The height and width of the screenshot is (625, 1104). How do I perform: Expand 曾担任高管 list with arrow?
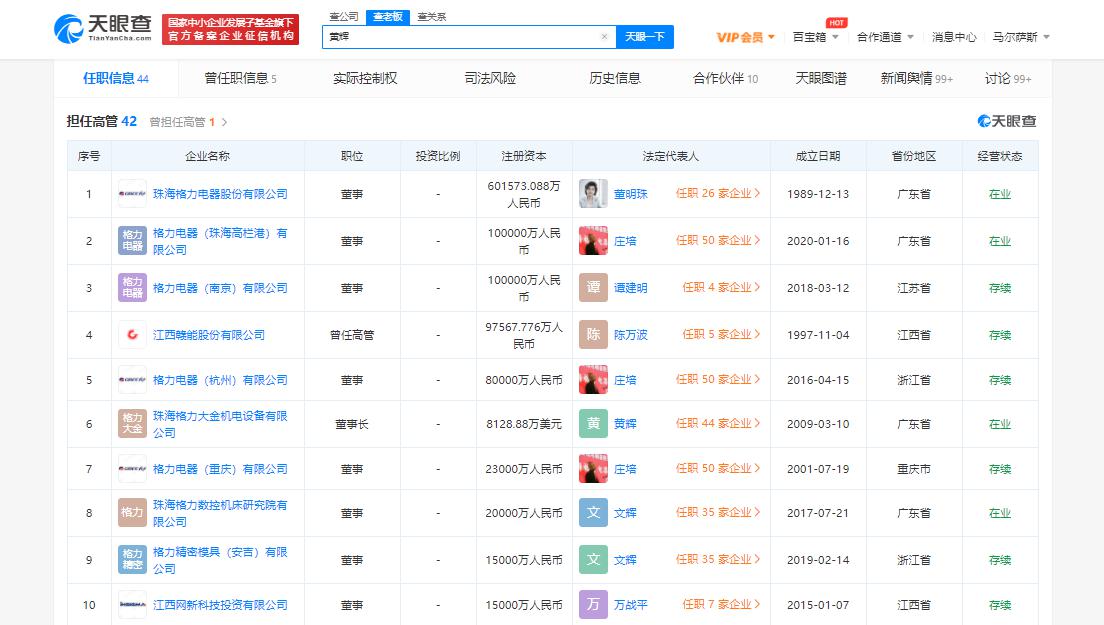click(224, 122)
